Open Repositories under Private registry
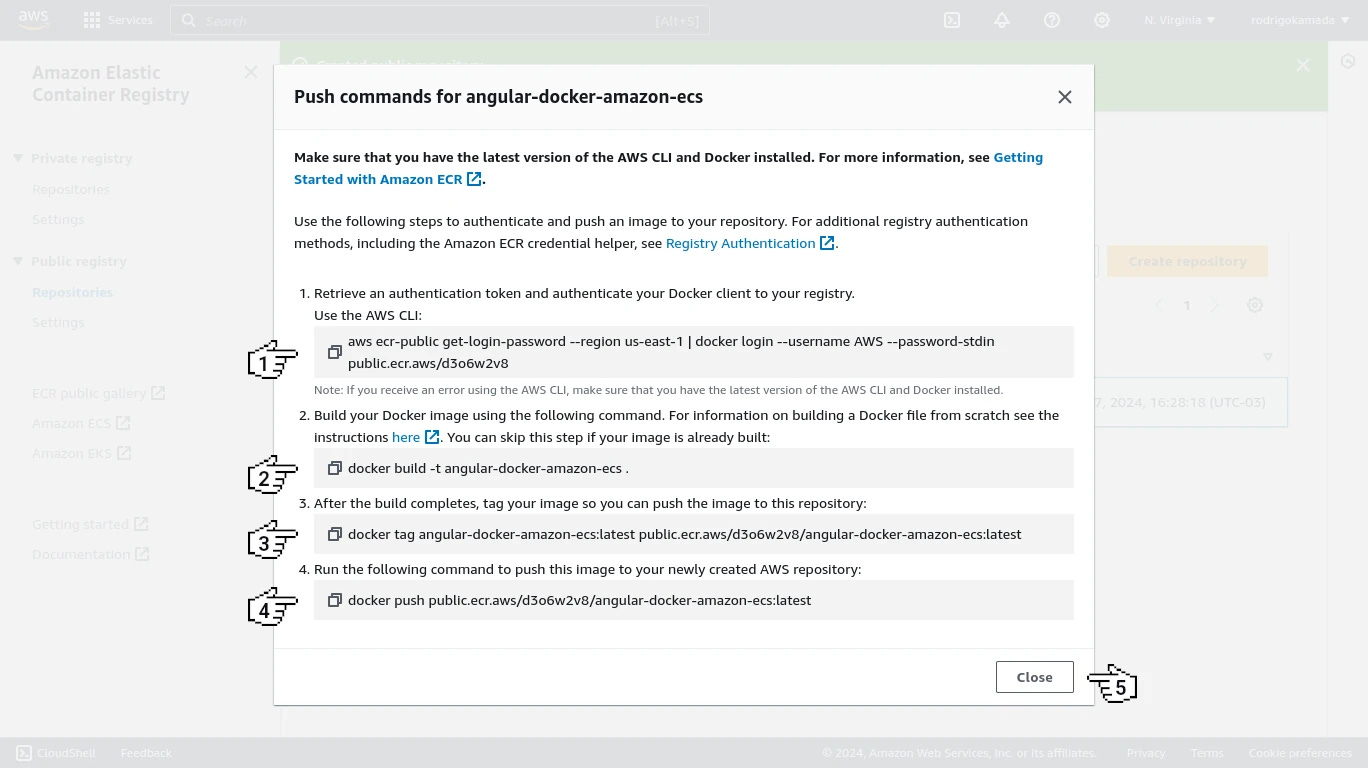1368x768 pixels. (x=71, y=189)
